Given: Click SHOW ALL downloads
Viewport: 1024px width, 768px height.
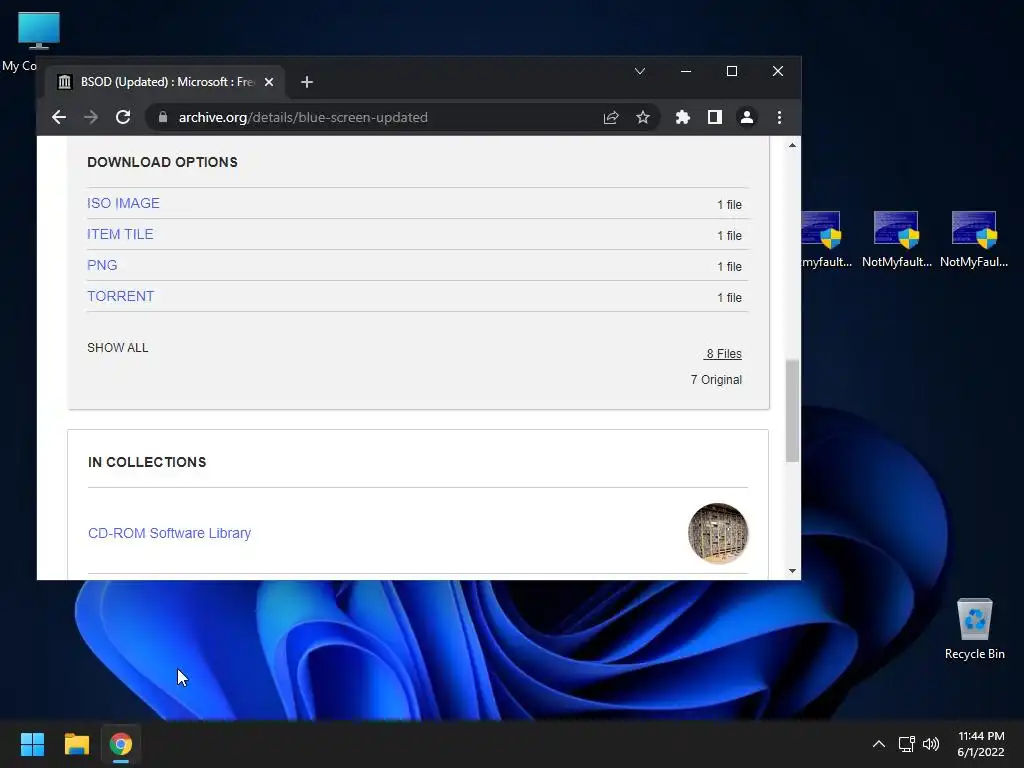Looking at the screenshot, I should coord(118,347).
